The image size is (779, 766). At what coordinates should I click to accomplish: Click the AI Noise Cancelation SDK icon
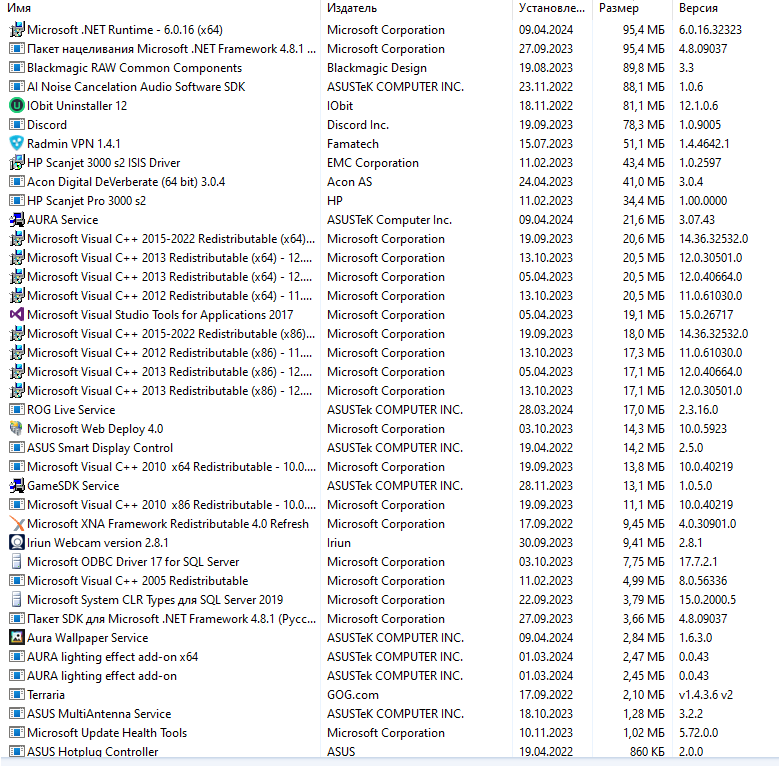tap(16, 86)
